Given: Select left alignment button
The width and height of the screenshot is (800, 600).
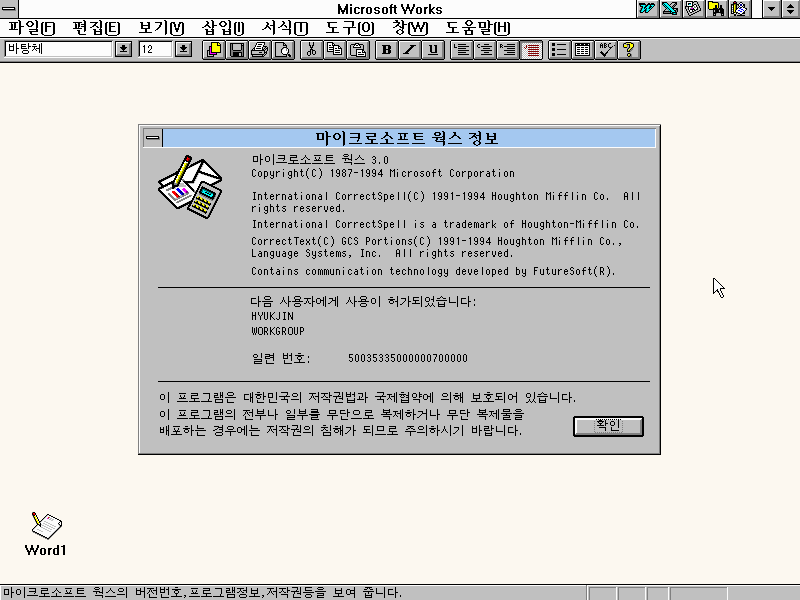Looking at the screenshot, I should click(x=461, y=49).
